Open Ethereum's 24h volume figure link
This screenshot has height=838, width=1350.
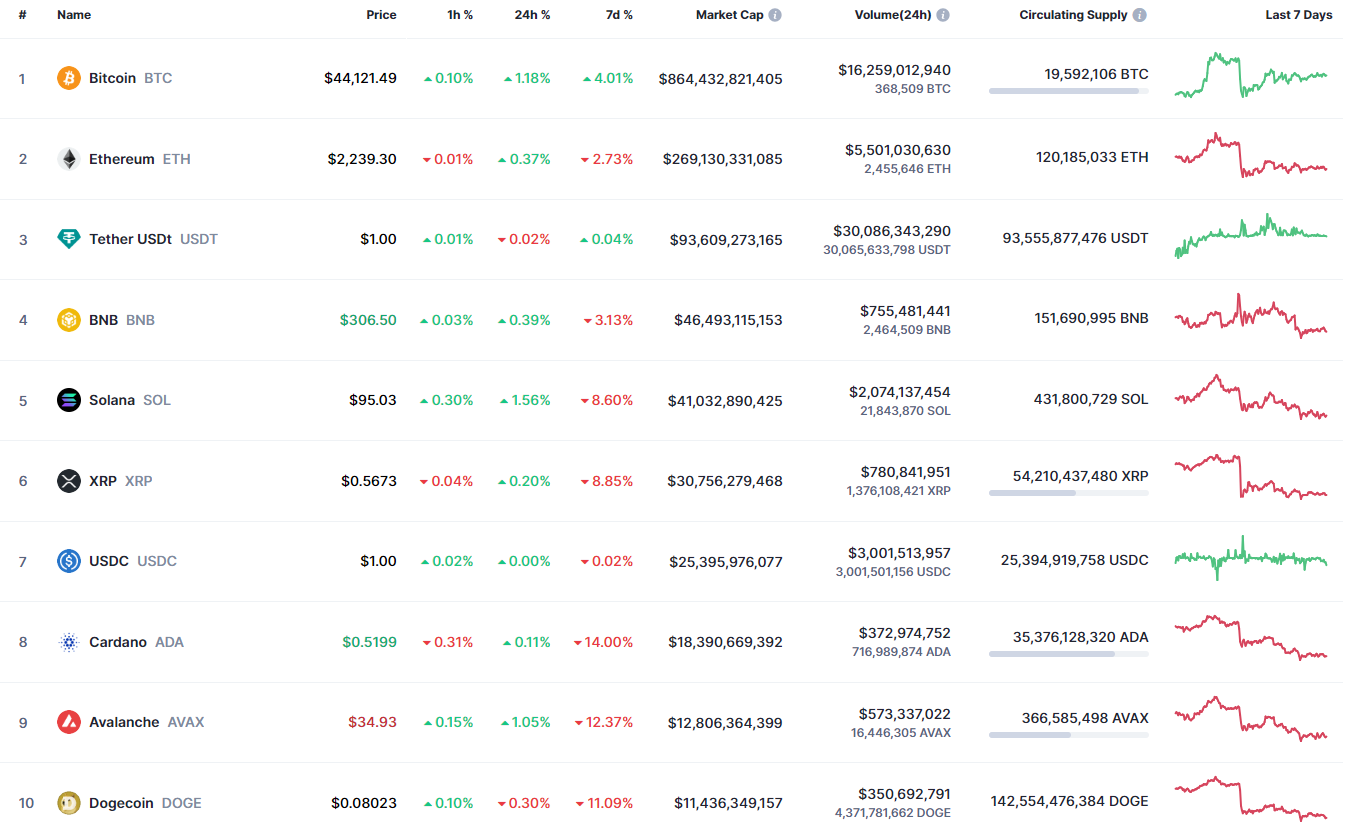[897, 150]
